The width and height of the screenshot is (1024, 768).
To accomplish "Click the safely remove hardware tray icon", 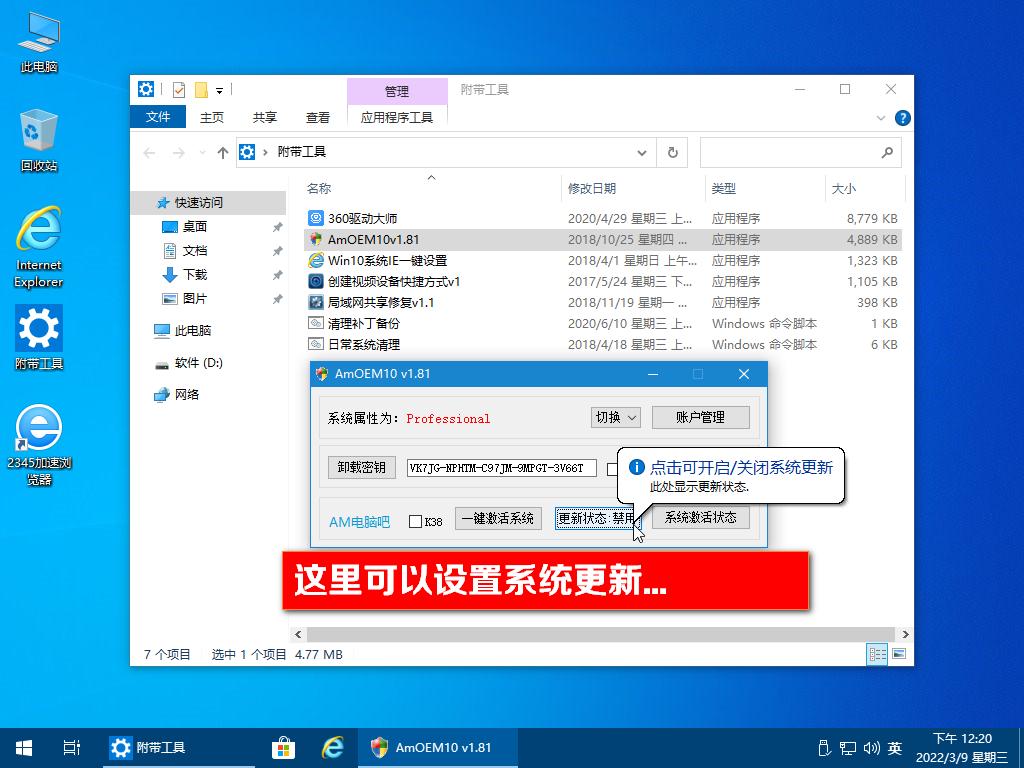I will pos(824,748).
